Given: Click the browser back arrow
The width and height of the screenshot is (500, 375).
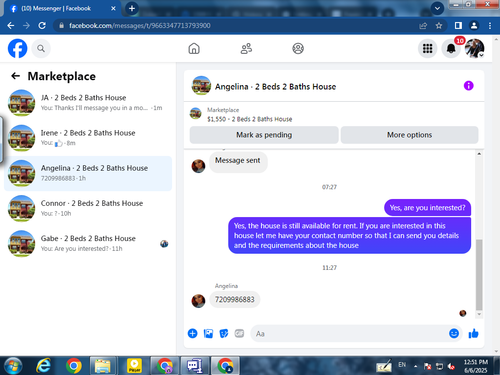Looking at the screenshot, I should tap(11, 26).
